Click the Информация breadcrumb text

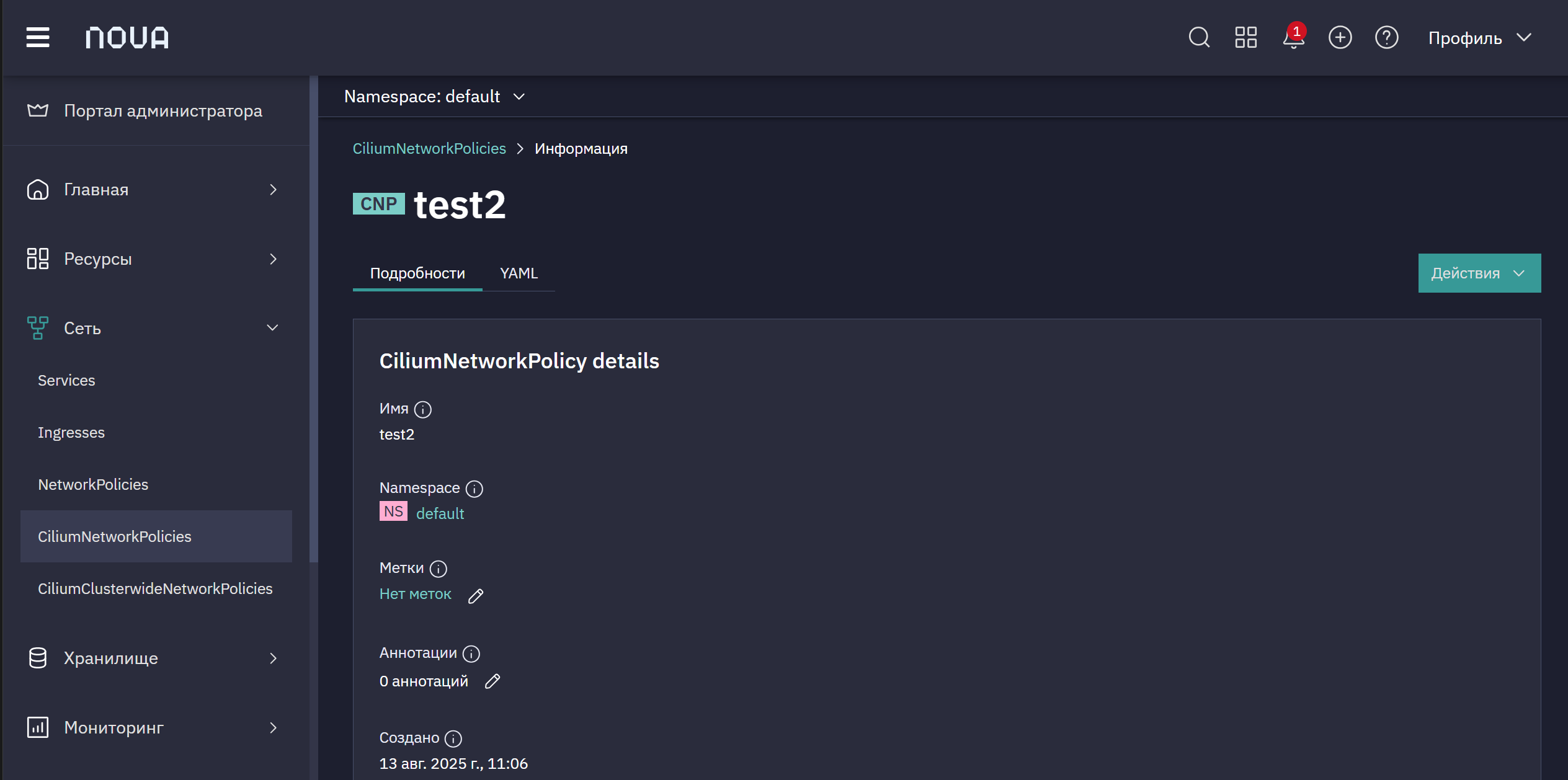(581, 148)
